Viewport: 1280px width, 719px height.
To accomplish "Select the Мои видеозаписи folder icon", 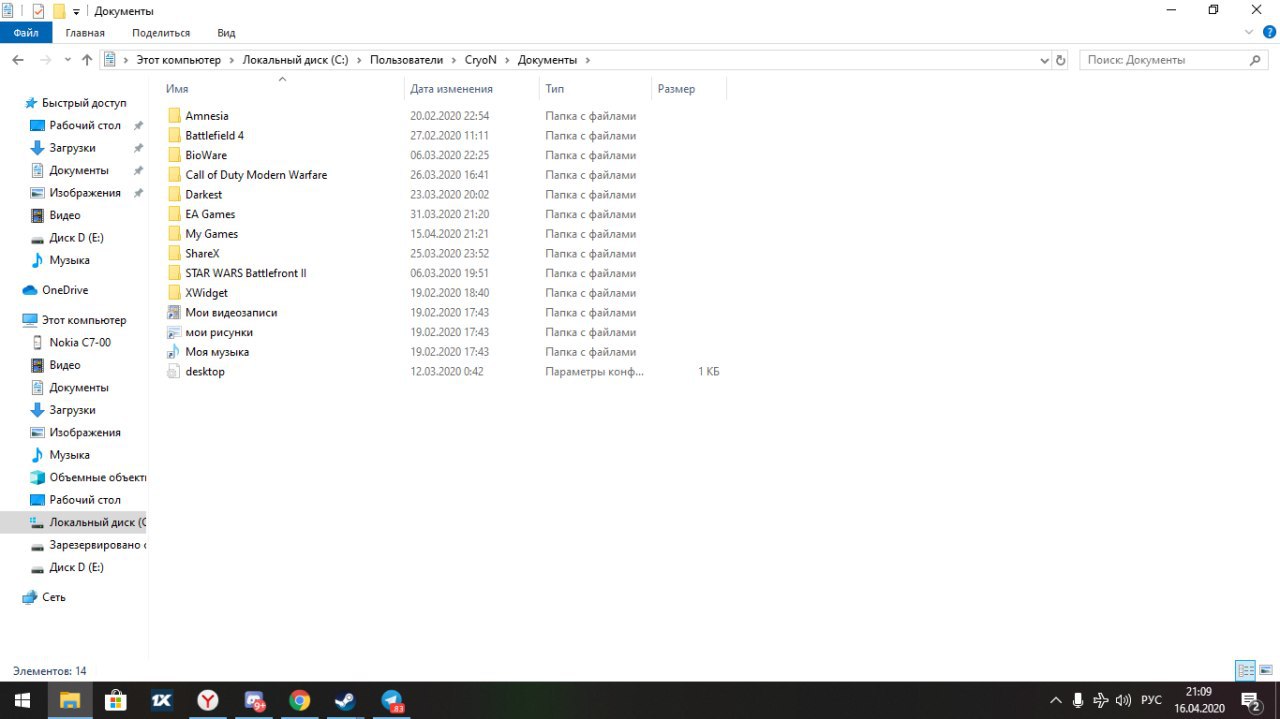I will [175, 312].
